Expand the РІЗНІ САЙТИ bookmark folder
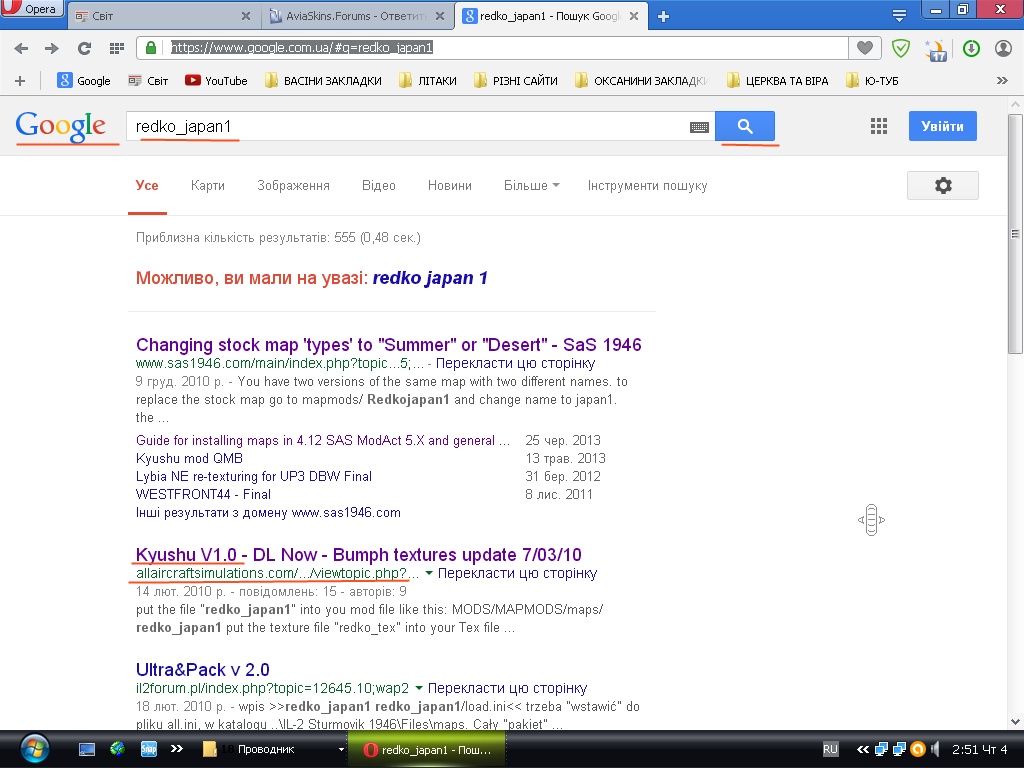 pos(515,81)
